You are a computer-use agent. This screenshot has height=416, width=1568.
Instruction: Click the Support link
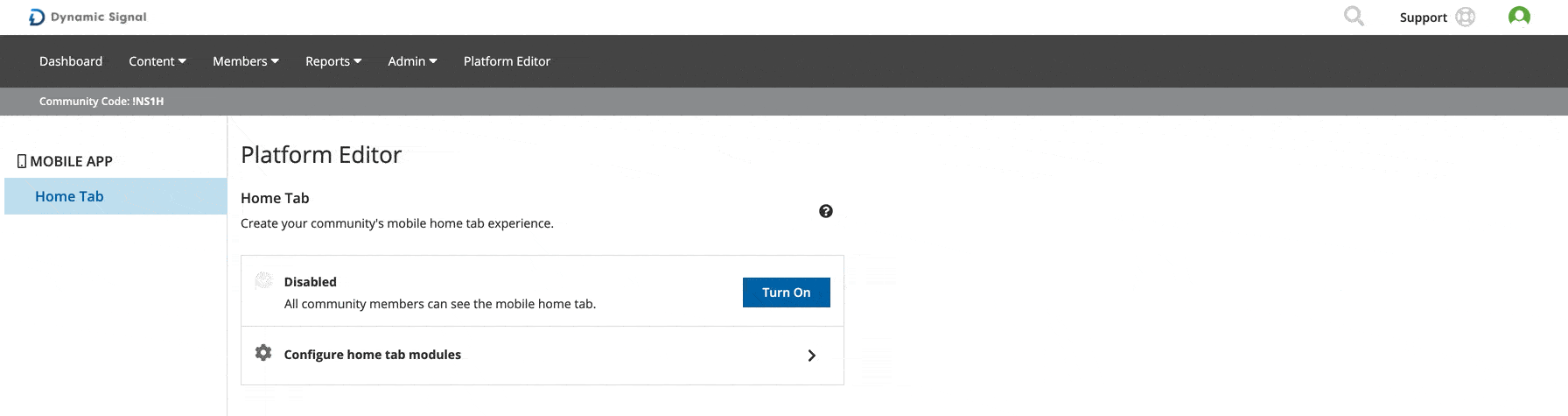point(1423,18)
